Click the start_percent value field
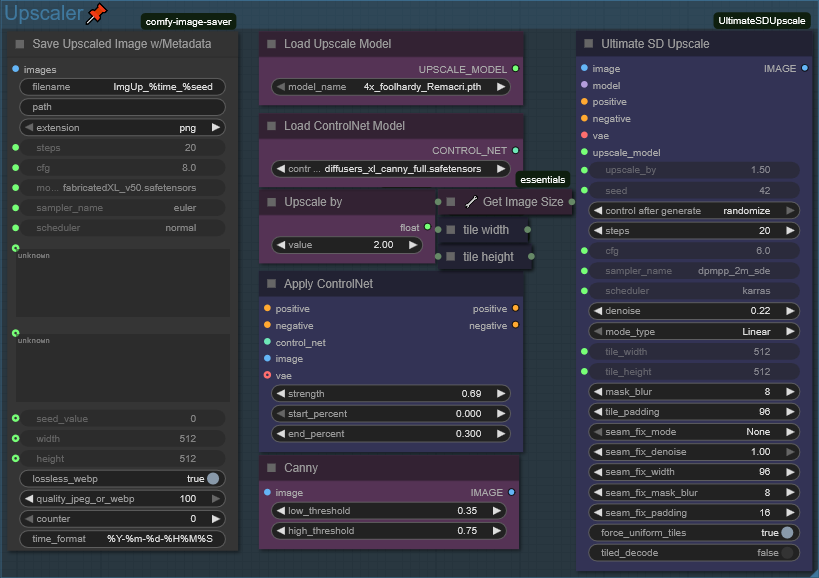Screen dimensions: 819x578 click(391, 414)
